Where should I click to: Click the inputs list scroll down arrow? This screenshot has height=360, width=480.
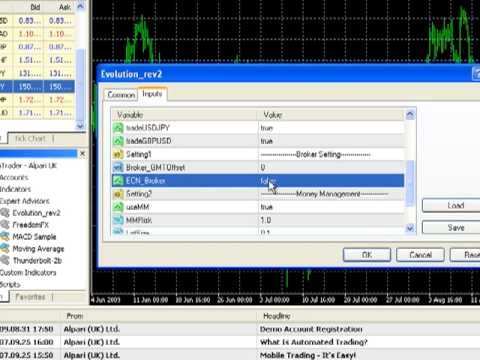(410, 228)
